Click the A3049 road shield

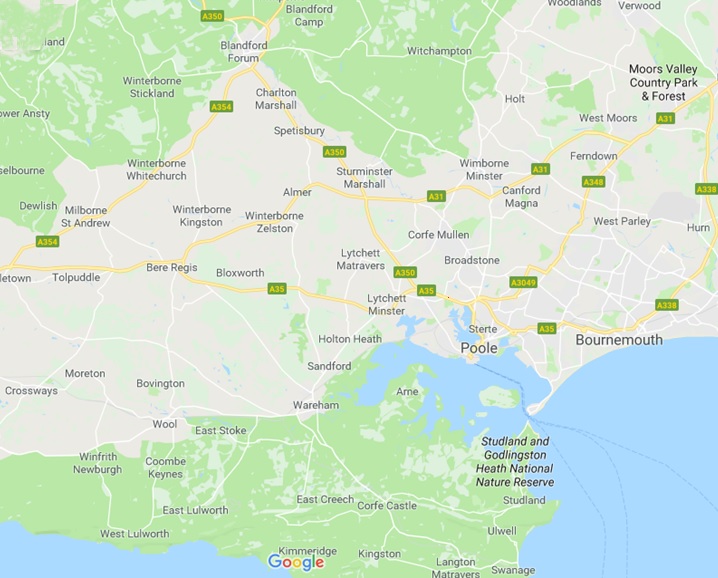click(x=523, y=282)
